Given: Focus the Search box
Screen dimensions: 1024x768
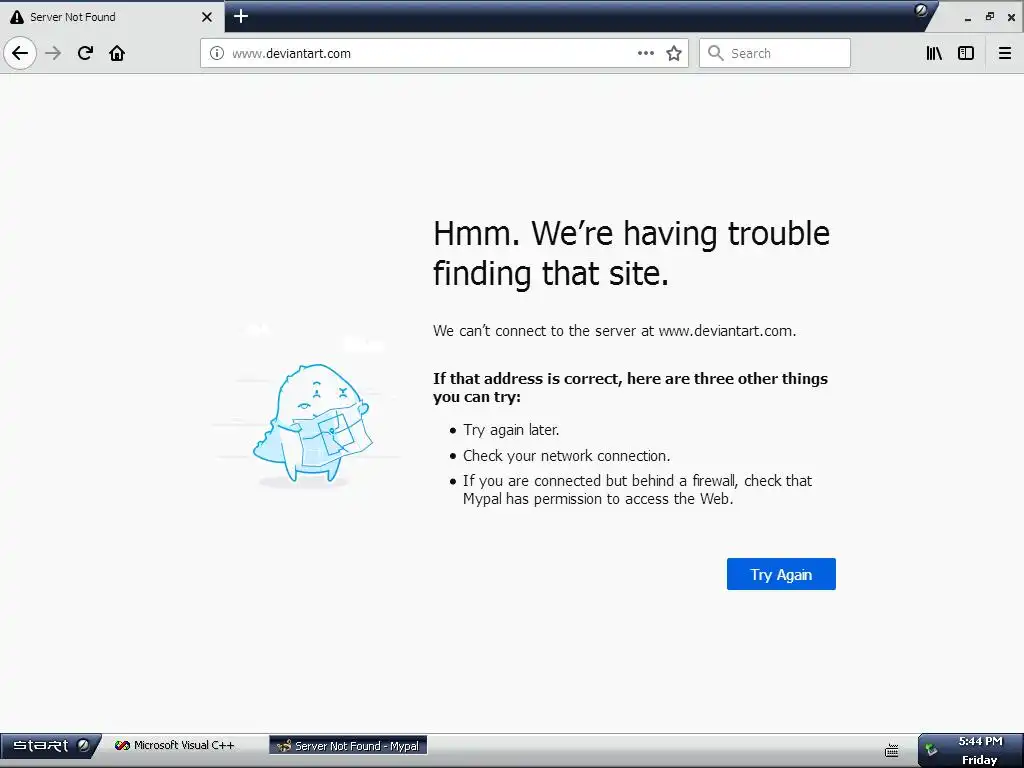Looking at the screenshot, I should (x=775, y=53).
